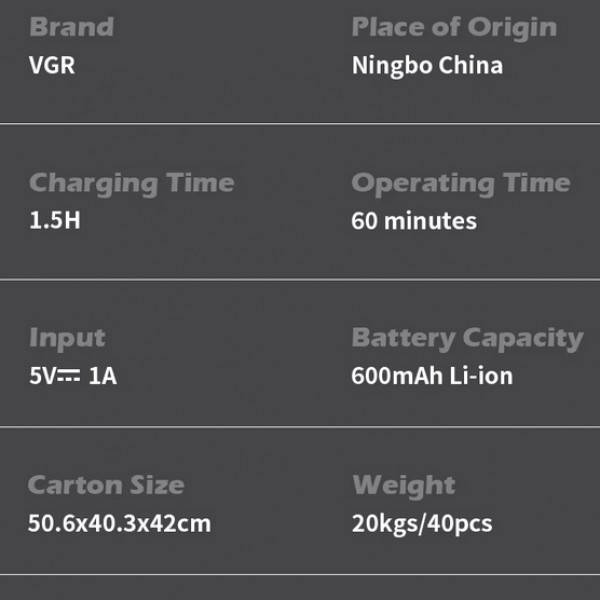Click the Place of Origin heading
The height and width of the screenshot is (600, 600).
(454, 29)
